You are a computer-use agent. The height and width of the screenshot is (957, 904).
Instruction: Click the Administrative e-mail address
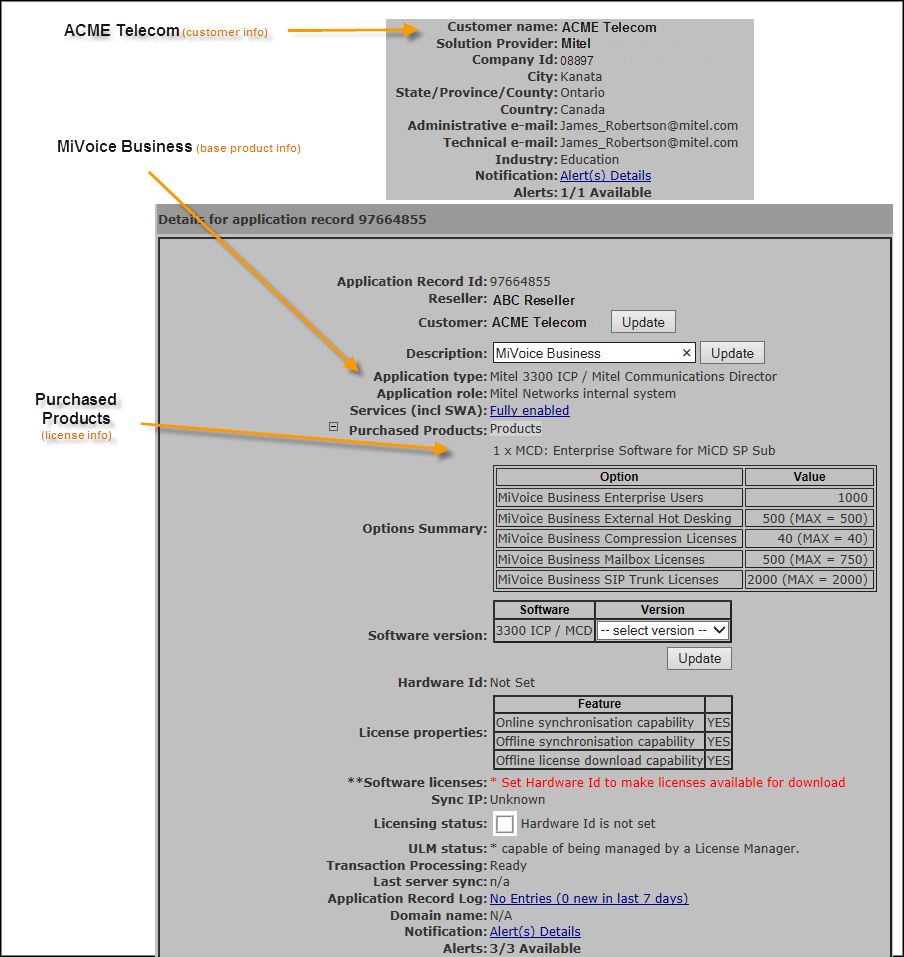click(x=649, y=126)
